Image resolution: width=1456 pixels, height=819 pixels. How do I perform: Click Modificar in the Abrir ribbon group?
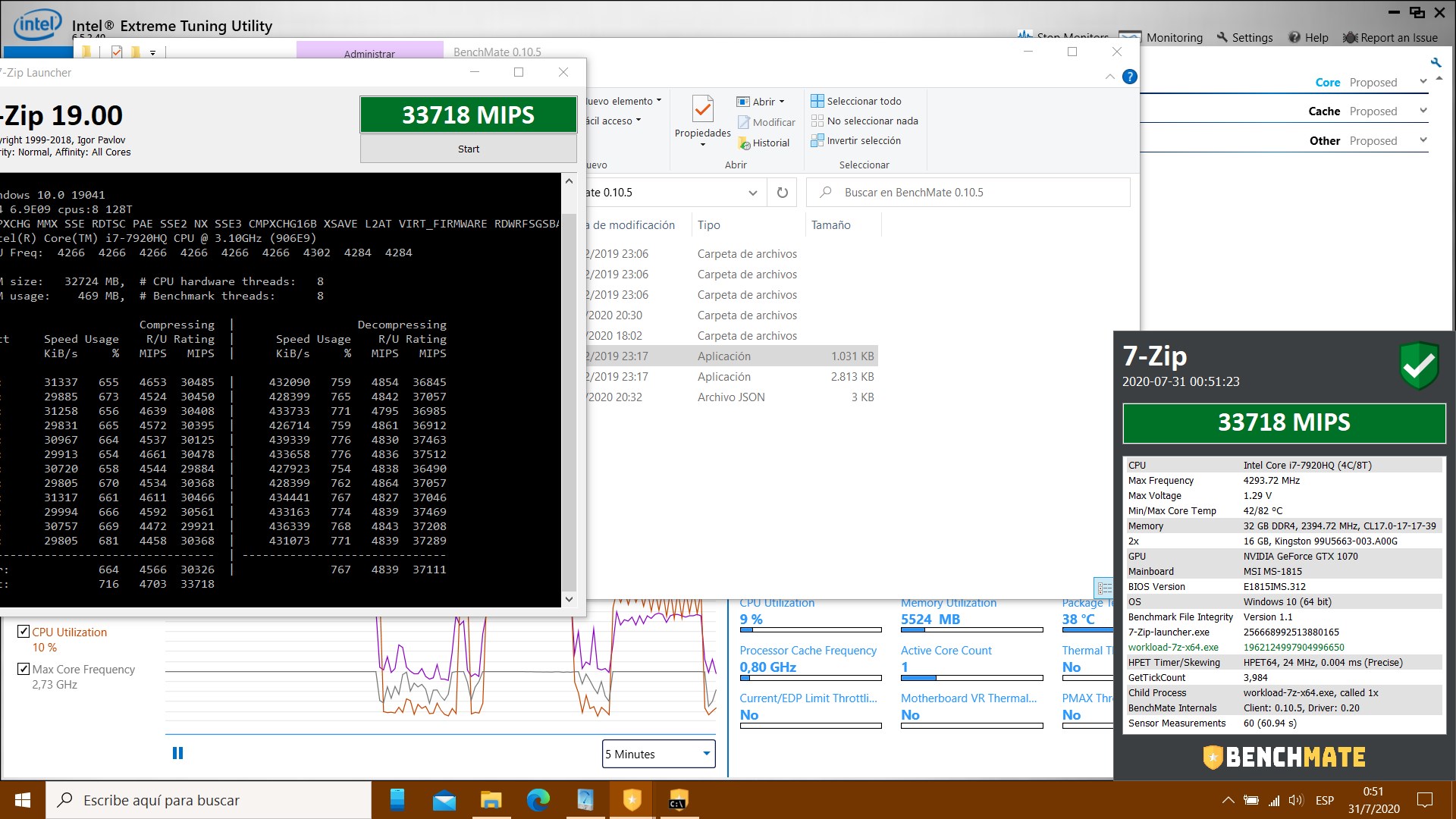(x=767, y=122)
